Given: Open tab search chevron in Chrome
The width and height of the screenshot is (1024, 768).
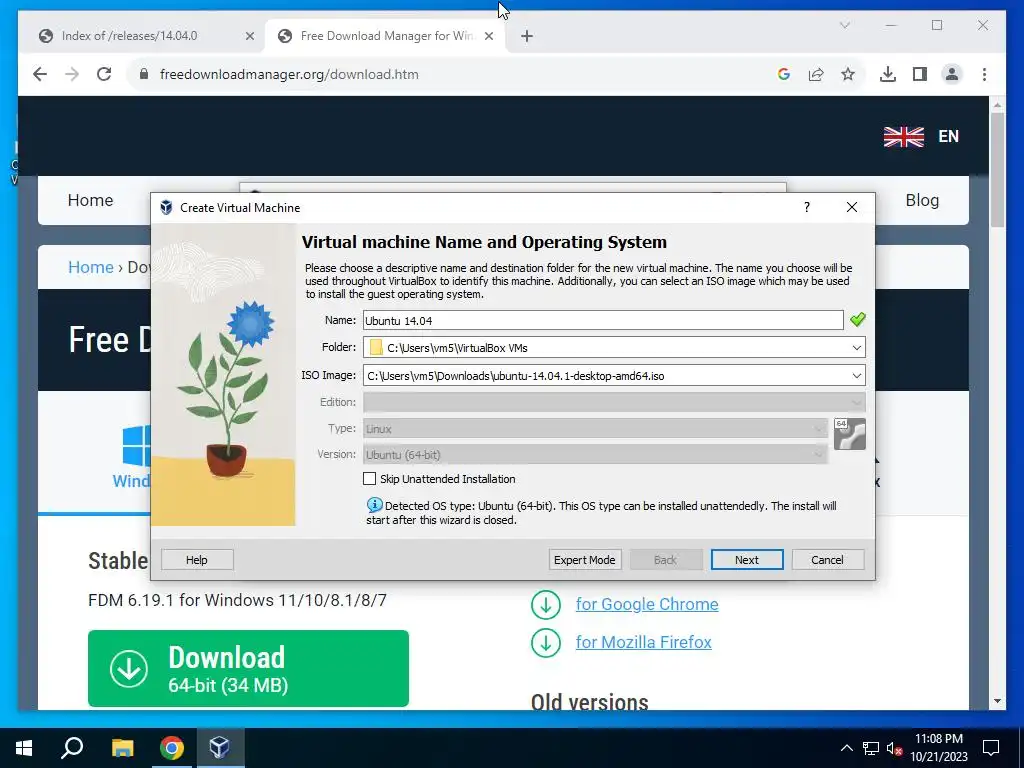Looking at the screenshot, I should [844, 25].
